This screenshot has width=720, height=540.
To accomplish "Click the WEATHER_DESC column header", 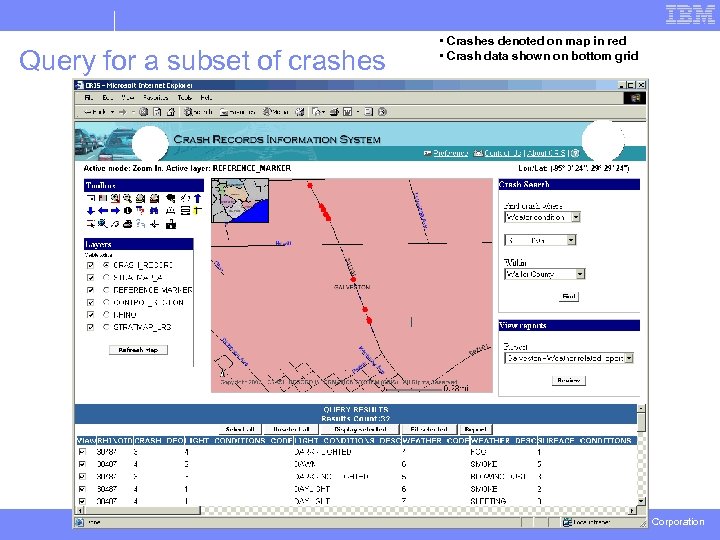I will (x=503, y=440).
